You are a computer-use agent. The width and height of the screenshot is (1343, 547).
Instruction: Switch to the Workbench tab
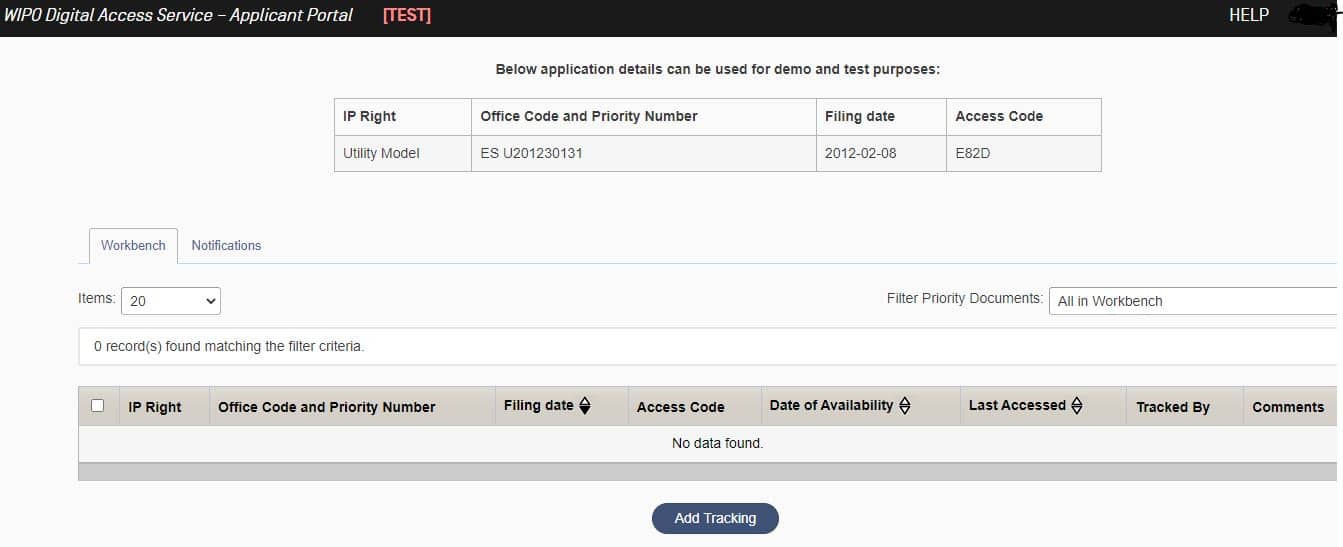click(133, 246)
